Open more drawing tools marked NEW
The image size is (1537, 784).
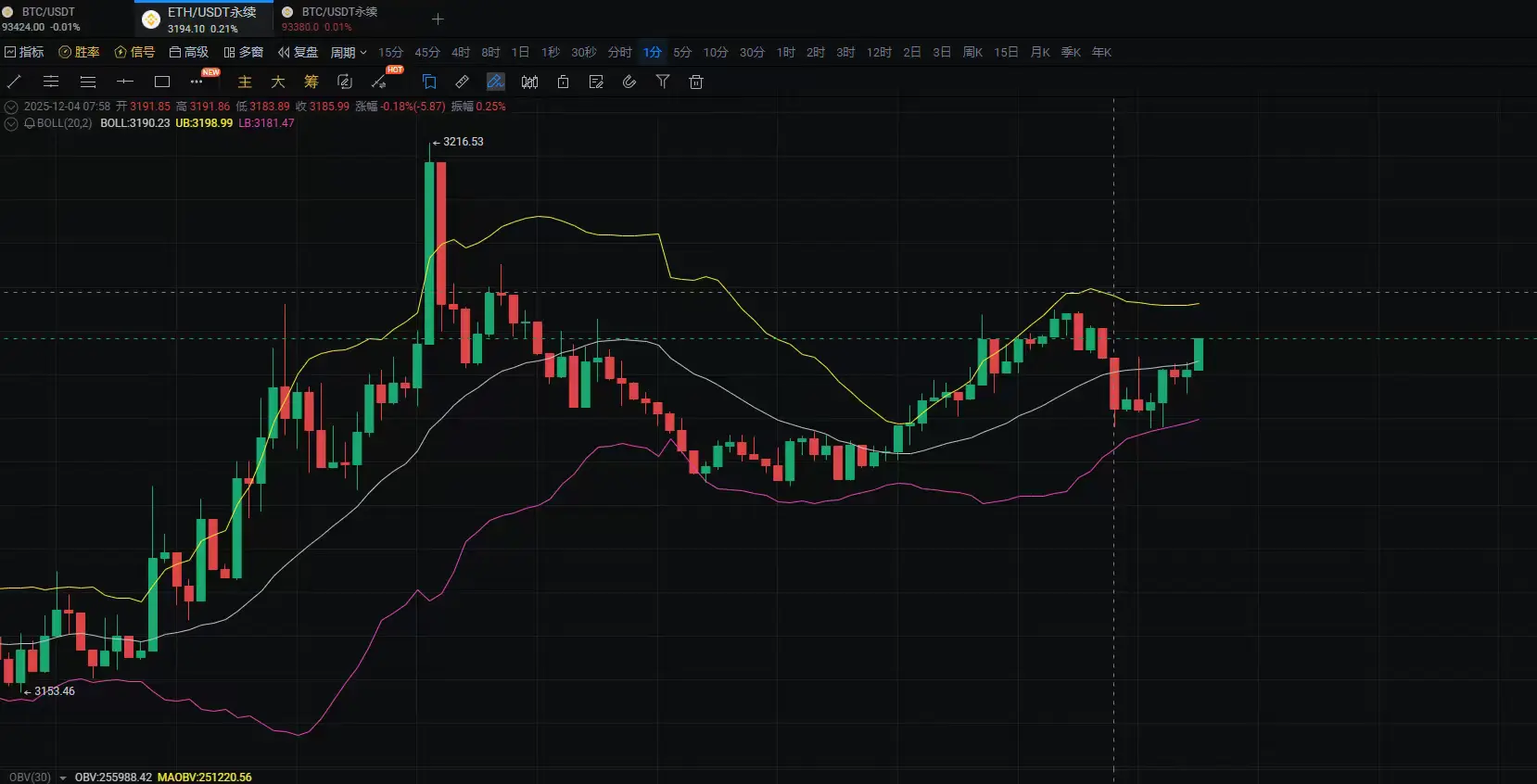click(197, 82)
